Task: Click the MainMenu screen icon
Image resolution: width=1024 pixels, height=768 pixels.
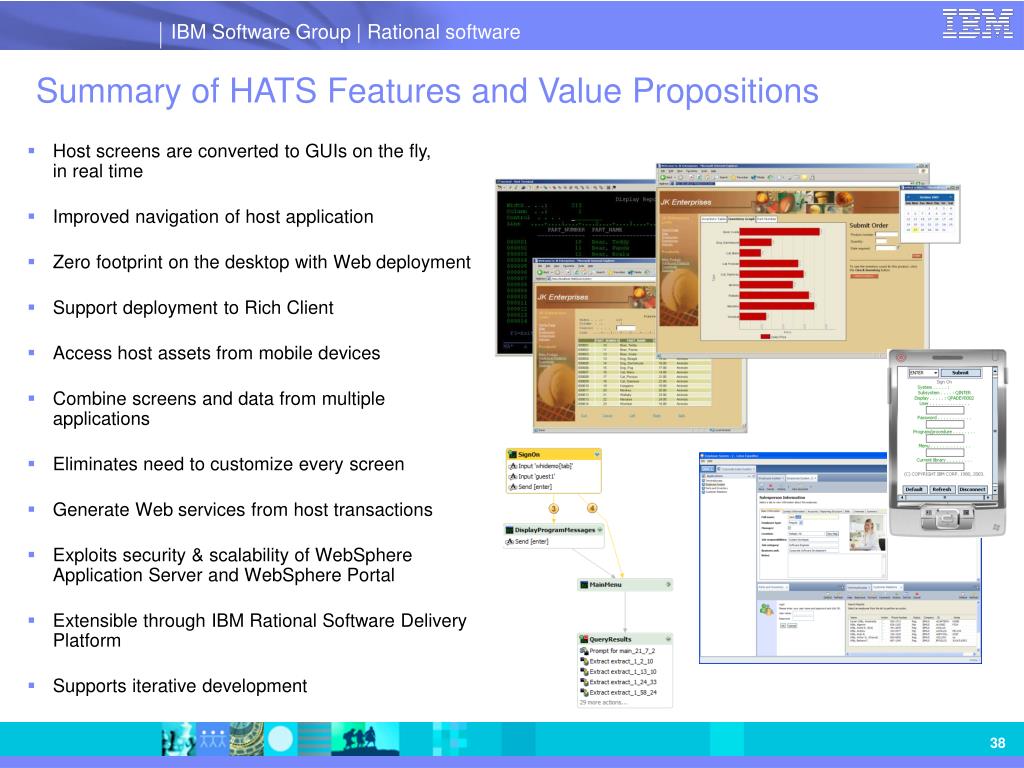Action: point(584,585)
